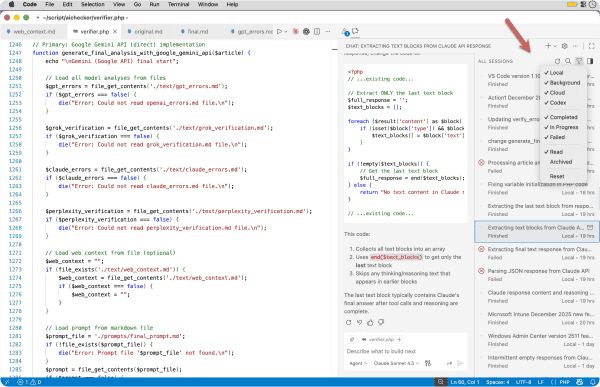This screenshot has height=387, width=600.
Task: Click the verifier.php context chip
Action: click(x=381, y=340)
